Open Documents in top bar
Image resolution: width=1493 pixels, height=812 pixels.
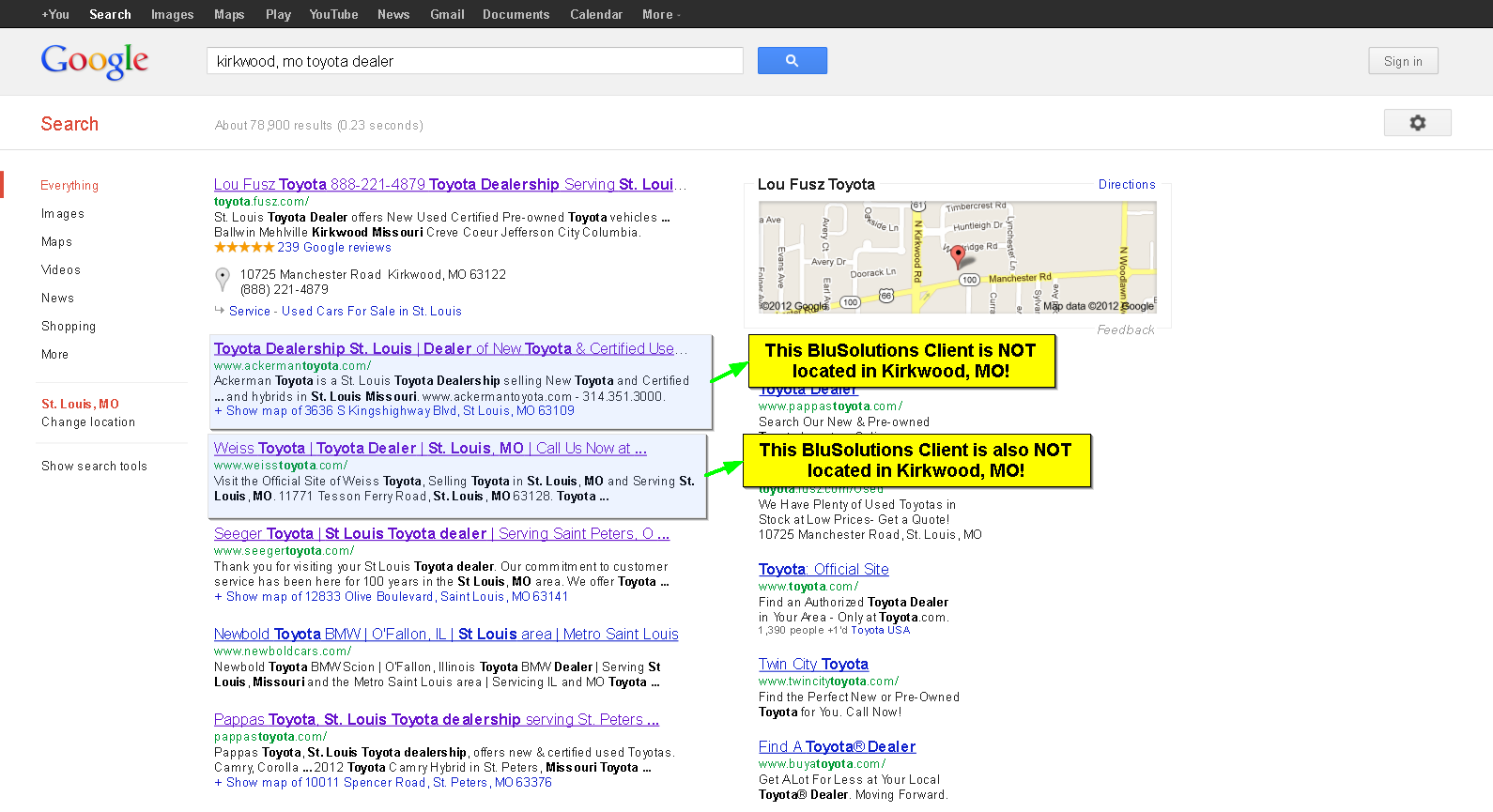pyautogui.click(x=516, y=14)
